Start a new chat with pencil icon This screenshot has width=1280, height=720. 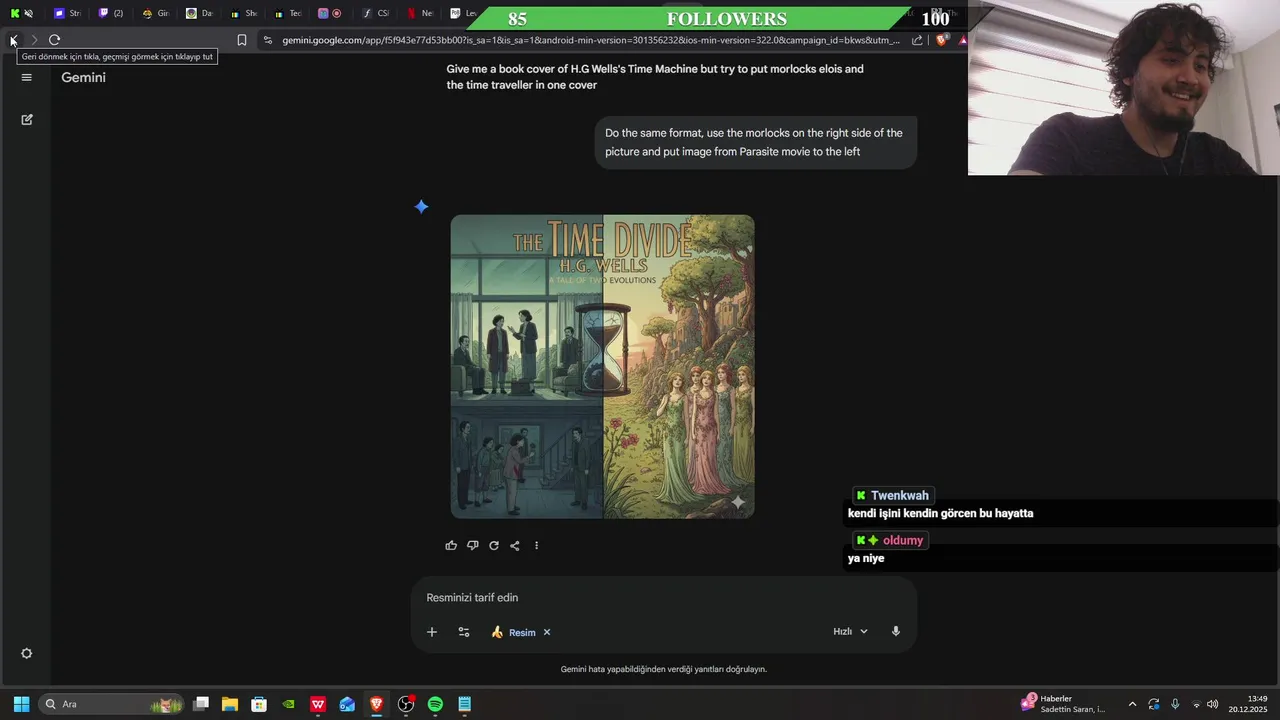point(27,119)
